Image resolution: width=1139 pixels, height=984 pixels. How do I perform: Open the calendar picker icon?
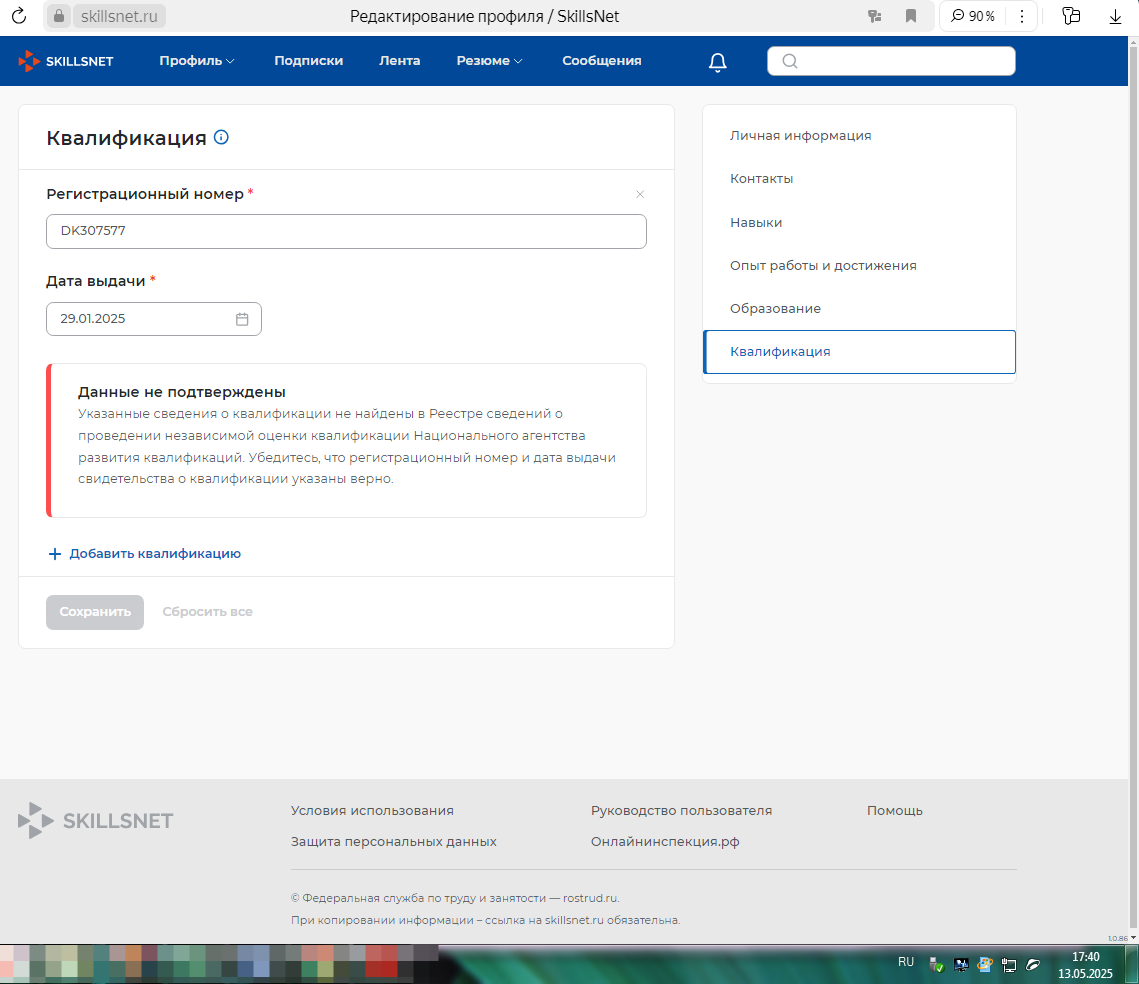point(242,319)
